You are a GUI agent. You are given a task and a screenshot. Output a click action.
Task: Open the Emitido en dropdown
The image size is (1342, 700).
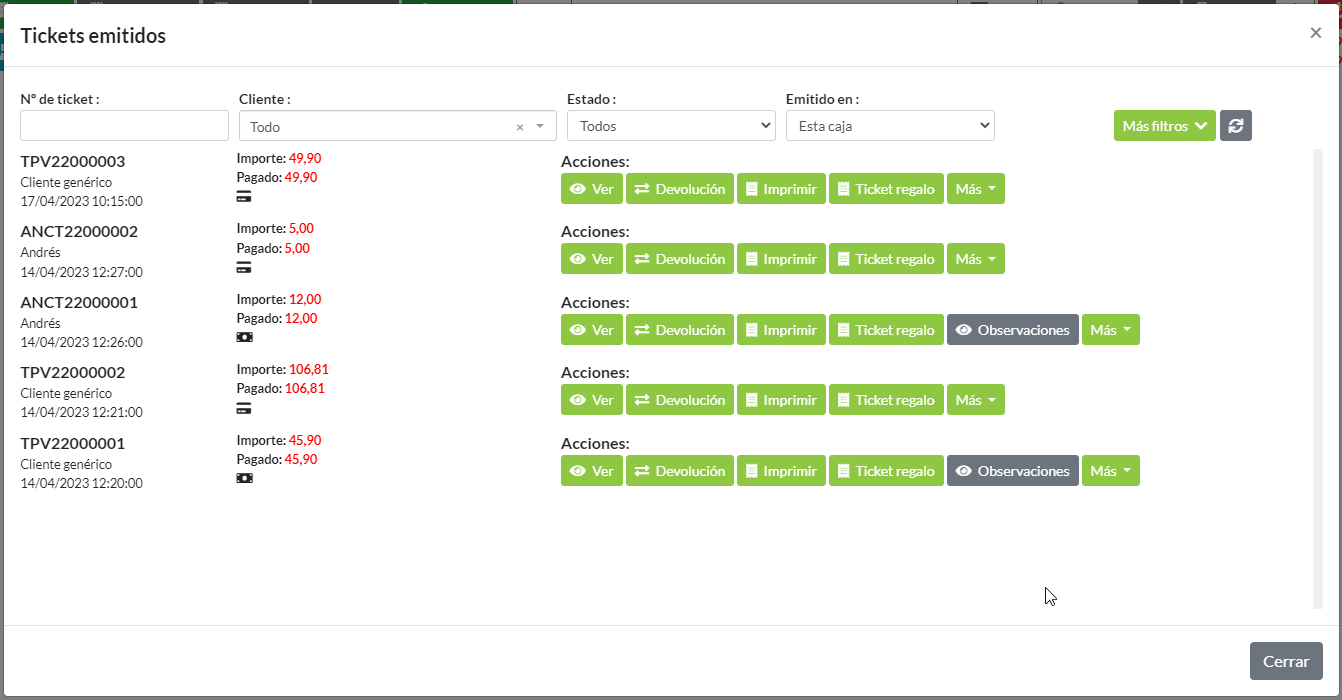(890, 126)
